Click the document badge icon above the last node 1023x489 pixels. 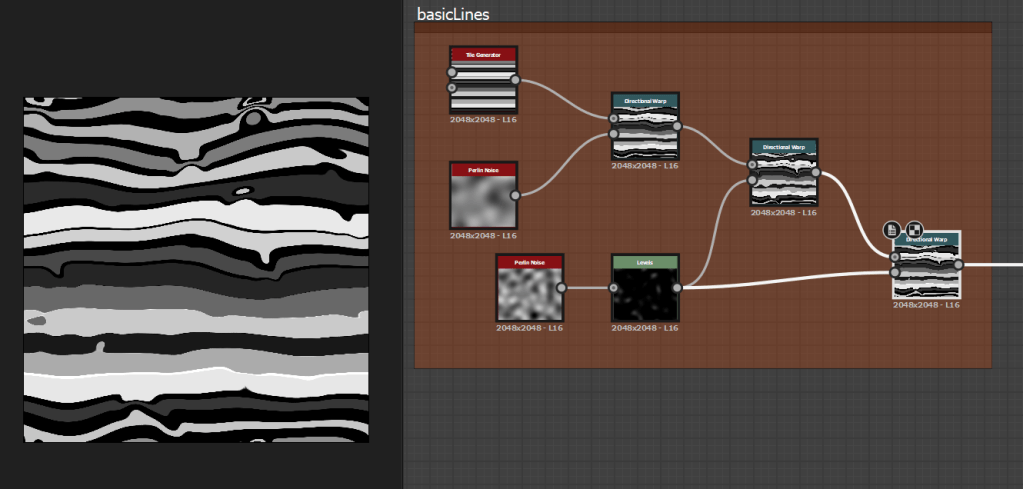click(x=893, y=229)
